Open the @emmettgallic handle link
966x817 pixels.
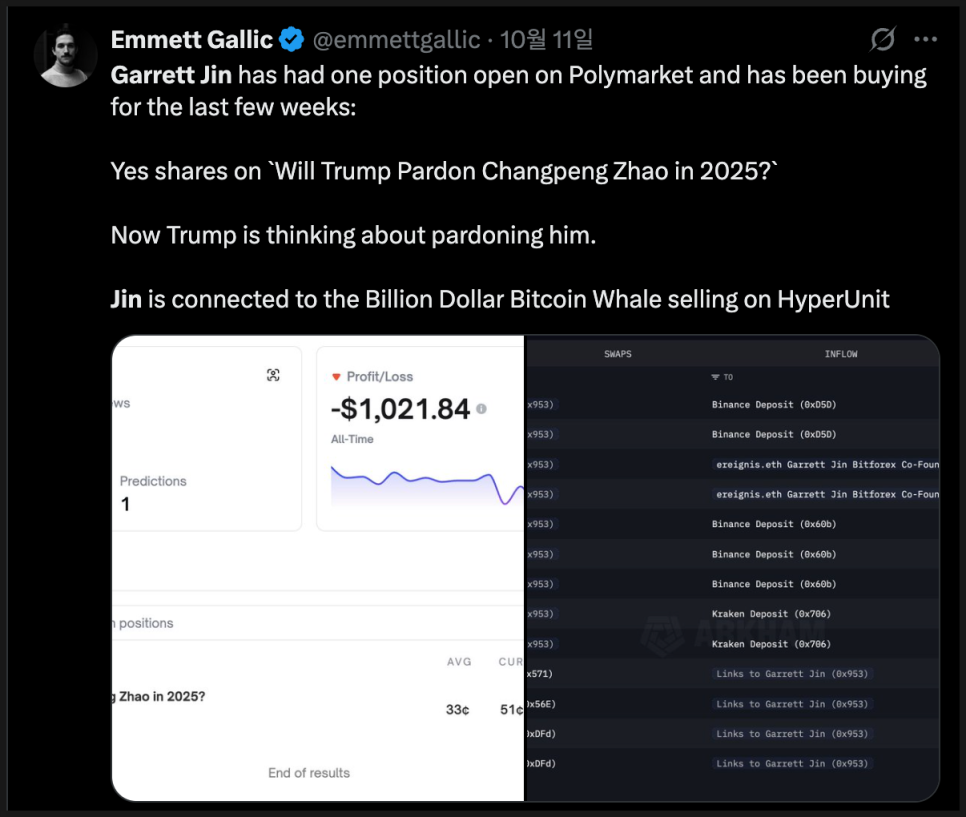coord(397,40)
